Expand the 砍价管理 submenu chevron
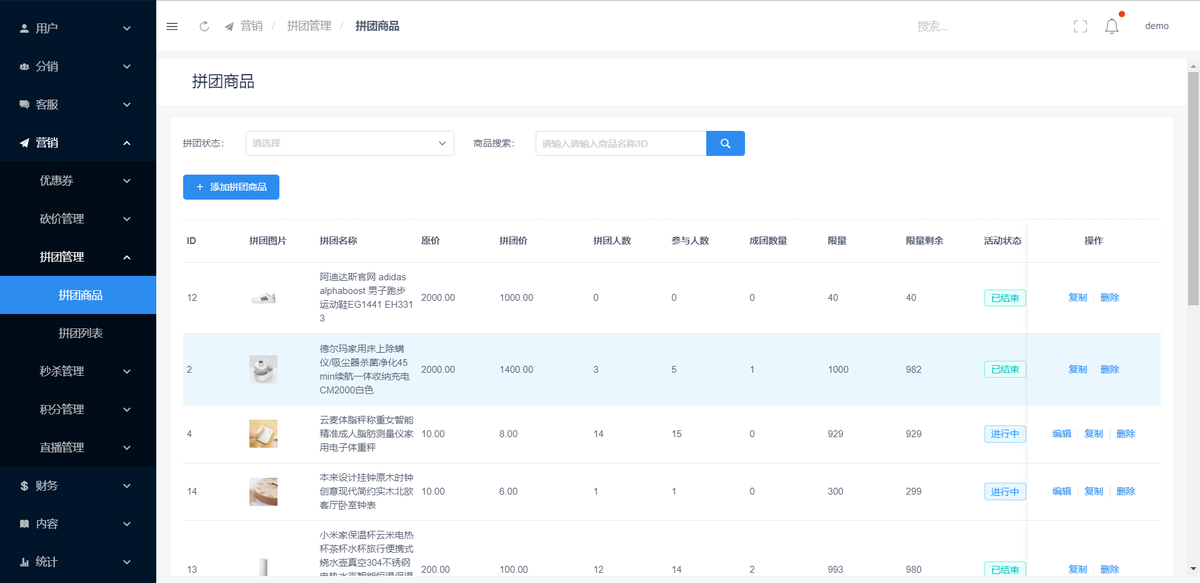1200x583 pixels. [127, 219]
